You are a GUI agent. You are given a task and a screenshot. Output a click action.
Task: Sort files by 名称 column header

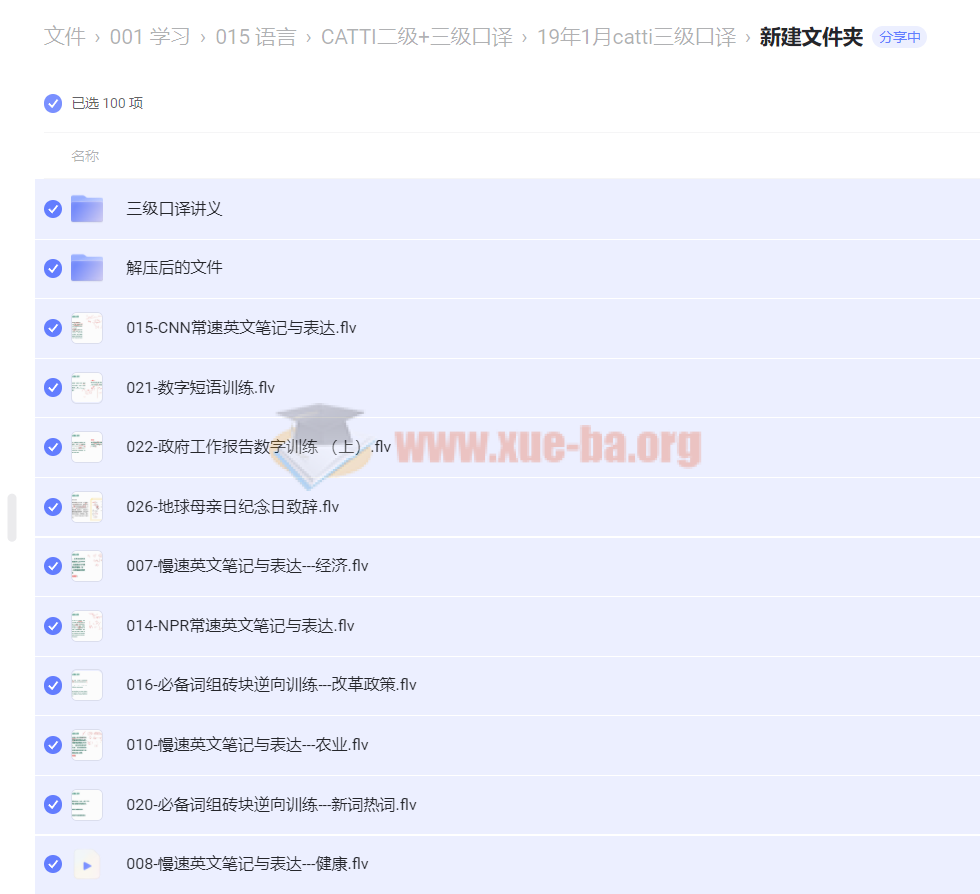(85, 156)
